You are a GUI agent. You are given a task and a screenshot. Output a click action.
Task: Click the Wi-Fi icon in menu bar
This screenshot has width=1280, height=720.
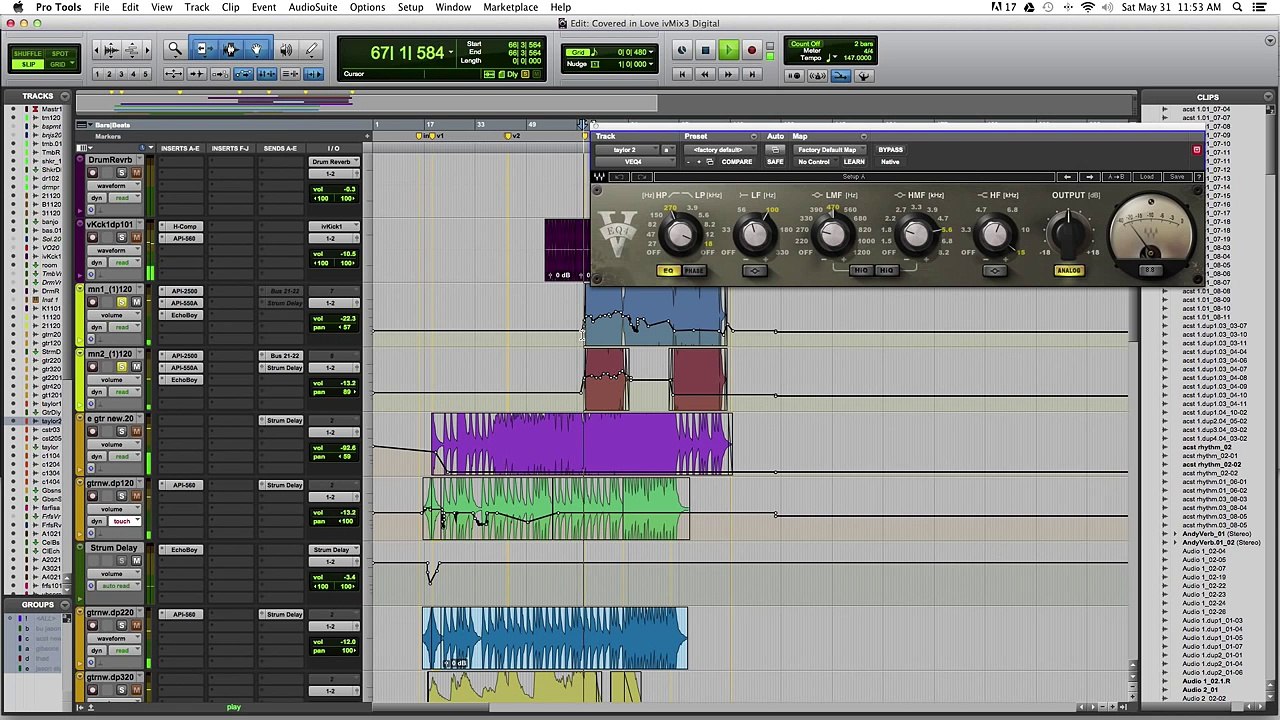pos(1088,7)
